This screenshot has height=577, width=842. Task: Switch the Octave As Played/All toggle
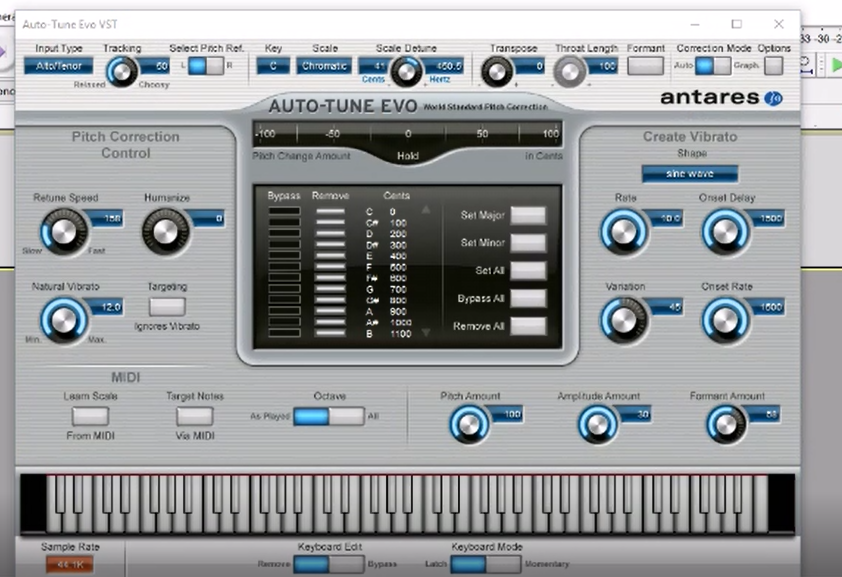coord(329,416)
